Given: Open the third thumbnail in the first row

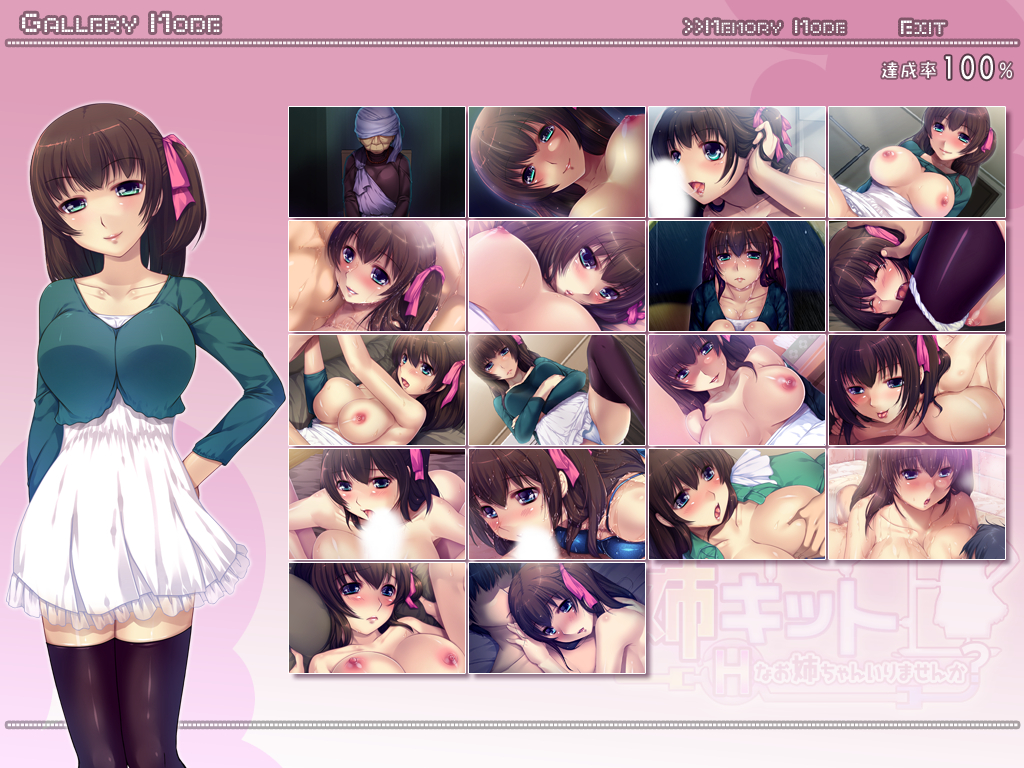Looking at the screenshot, I should coord(737,162).
